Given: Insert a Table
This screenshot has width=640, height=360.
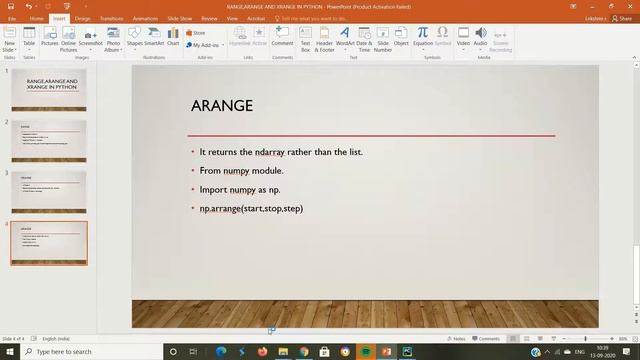Looking at the screenshot, I should click(x=29, y=39).
